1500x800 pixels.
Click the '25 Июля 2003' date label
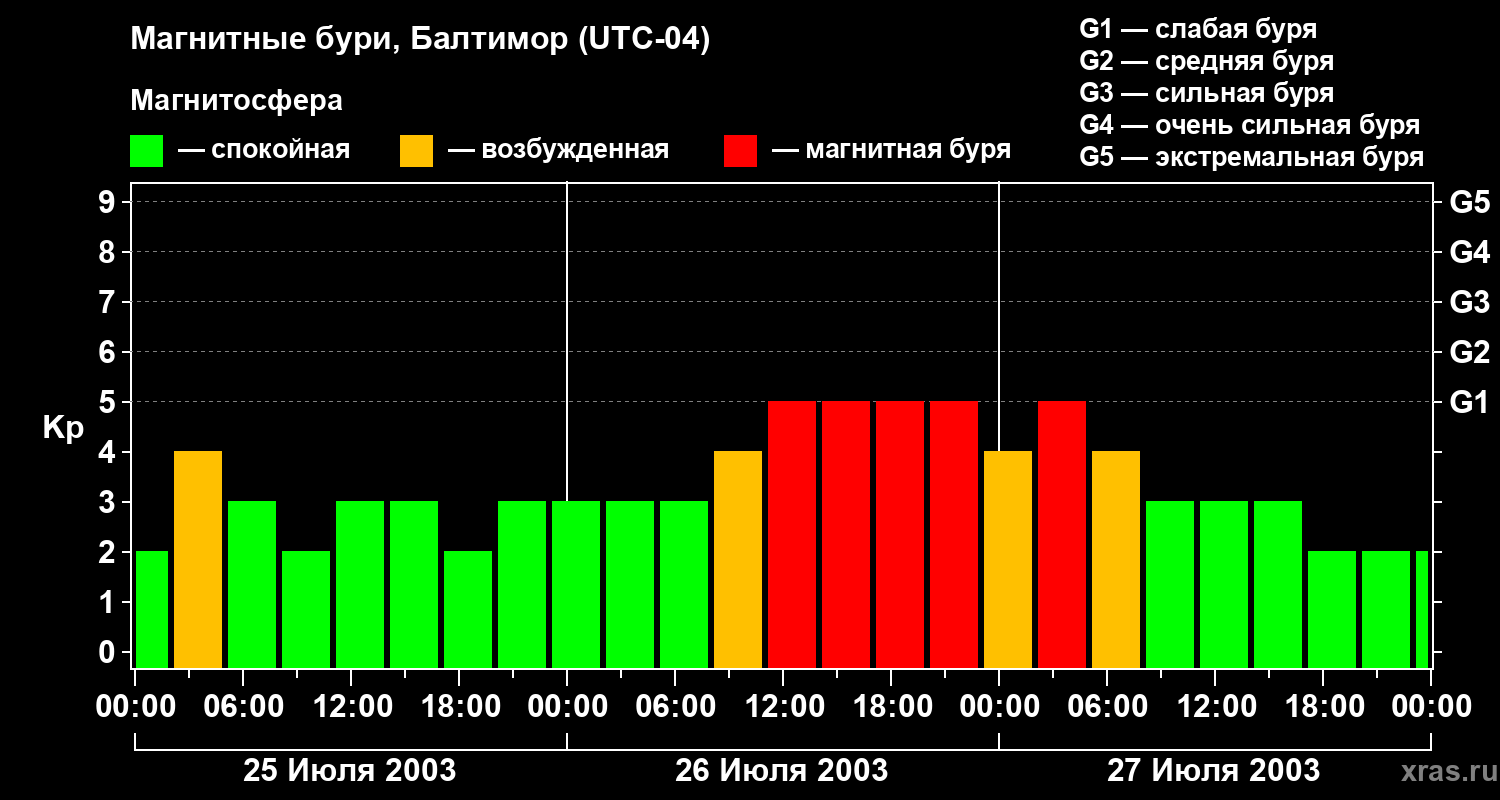(x=350, y=771)
